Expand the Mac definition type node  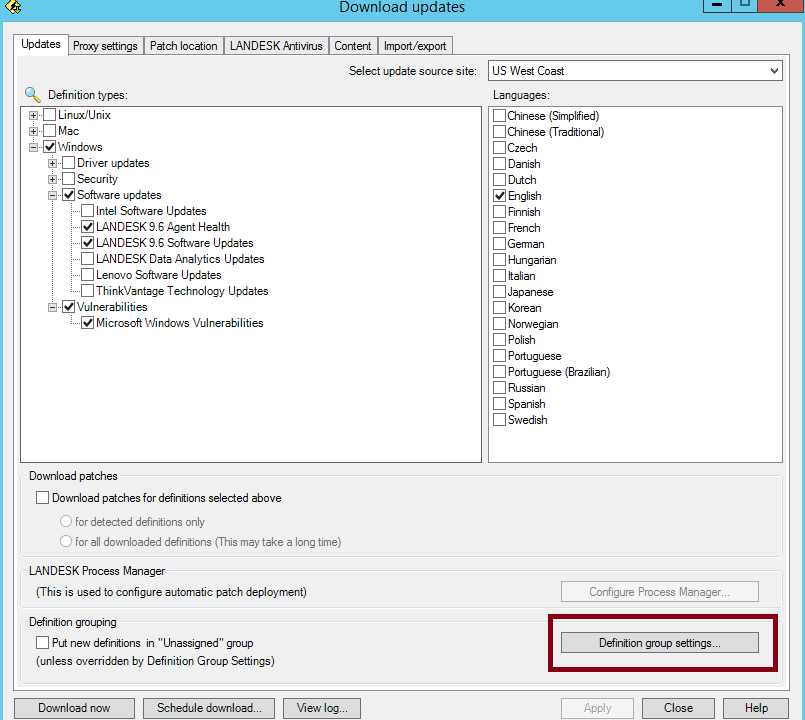tap(33, 130)
